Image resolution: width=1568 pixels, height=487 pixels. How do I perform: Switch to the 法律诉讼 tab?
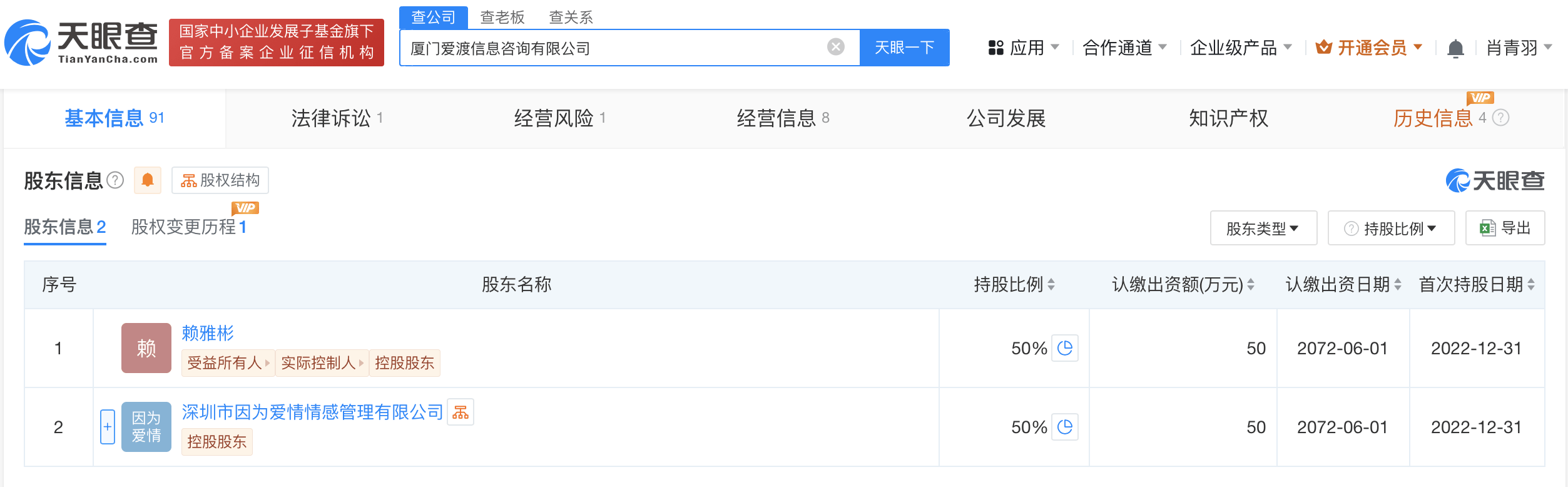331,118
